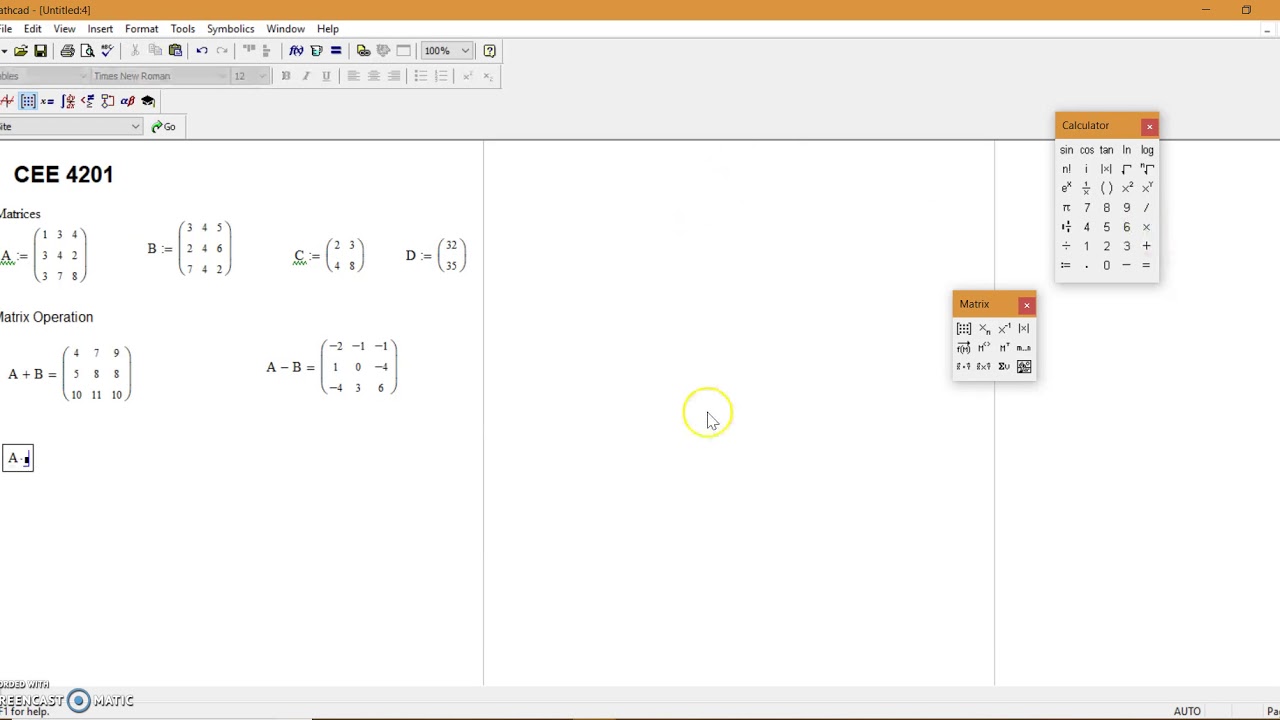Click the A· math region being edited
This screenshot has height=720, width=1280.
(18, 458)
